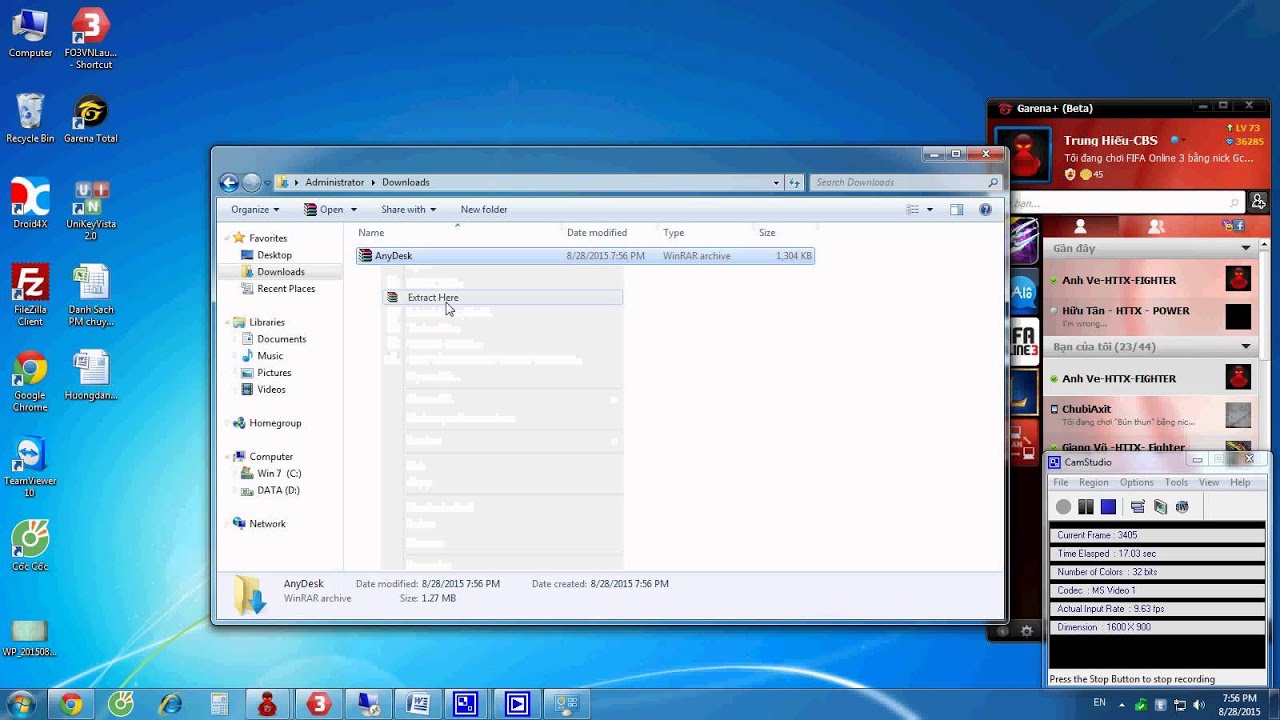Viewport: 1280px width, 720px height.
Task: Open the Tools menu in CamStudio
Action: click(1176, 482)
